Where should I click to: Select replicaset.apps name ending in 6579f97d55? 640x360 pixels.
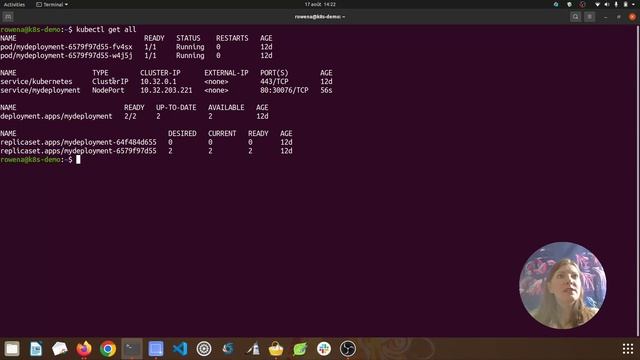[x=78, y=151]
